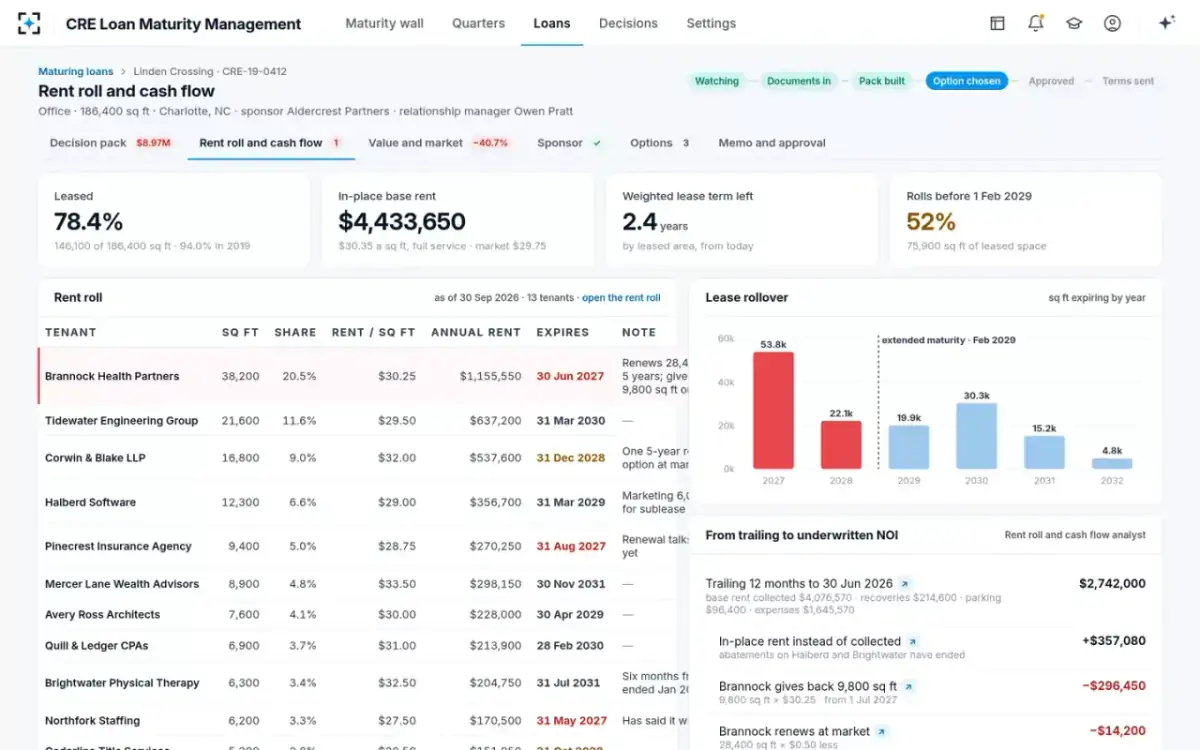
Task: Click the app logo icon
Action: click(29, 23)
